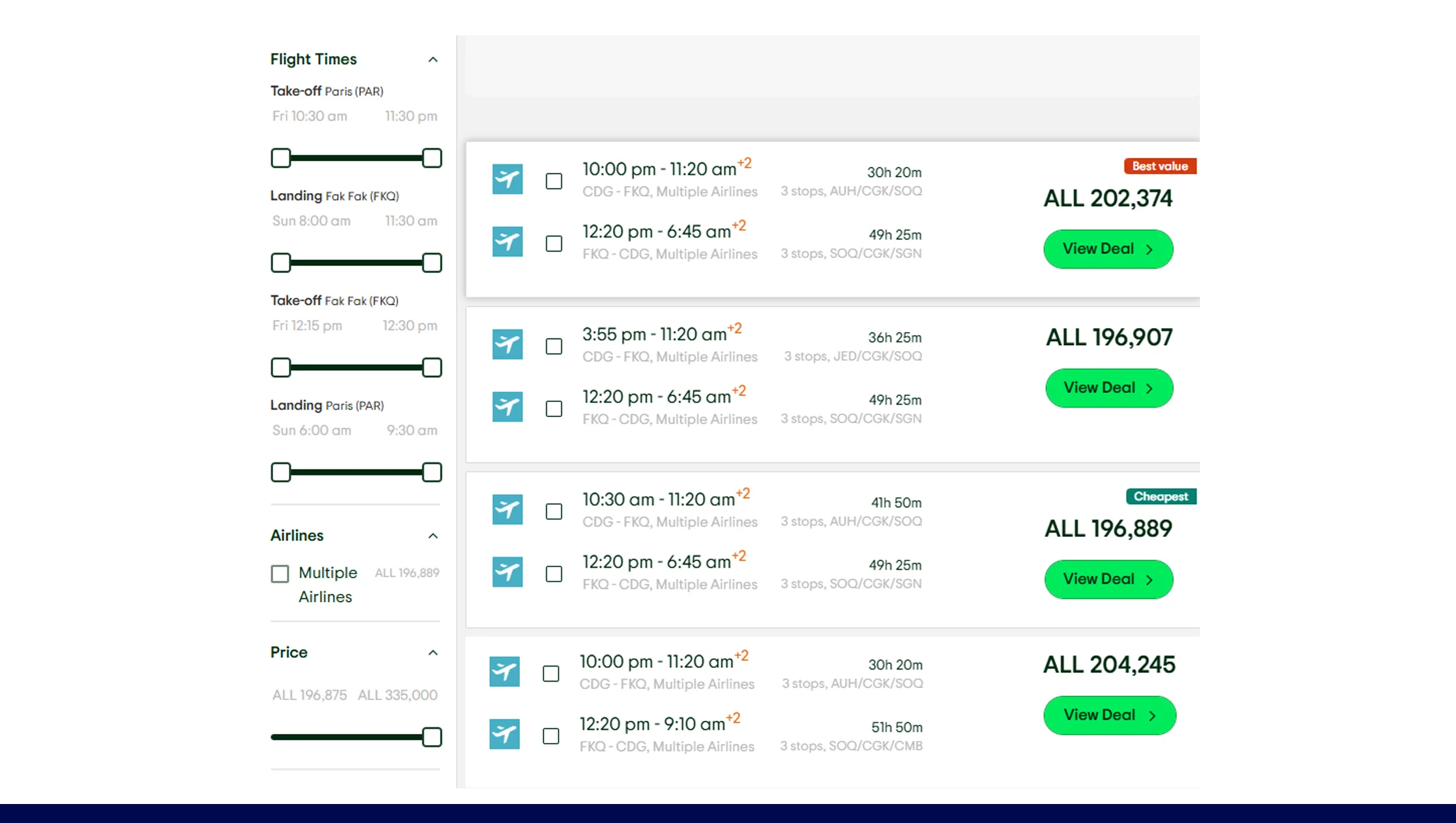This screenshot has width=1456, height=823.
Task: Click the 3 stops, JED/CGK/SOQ text
Action: point(853,356)
